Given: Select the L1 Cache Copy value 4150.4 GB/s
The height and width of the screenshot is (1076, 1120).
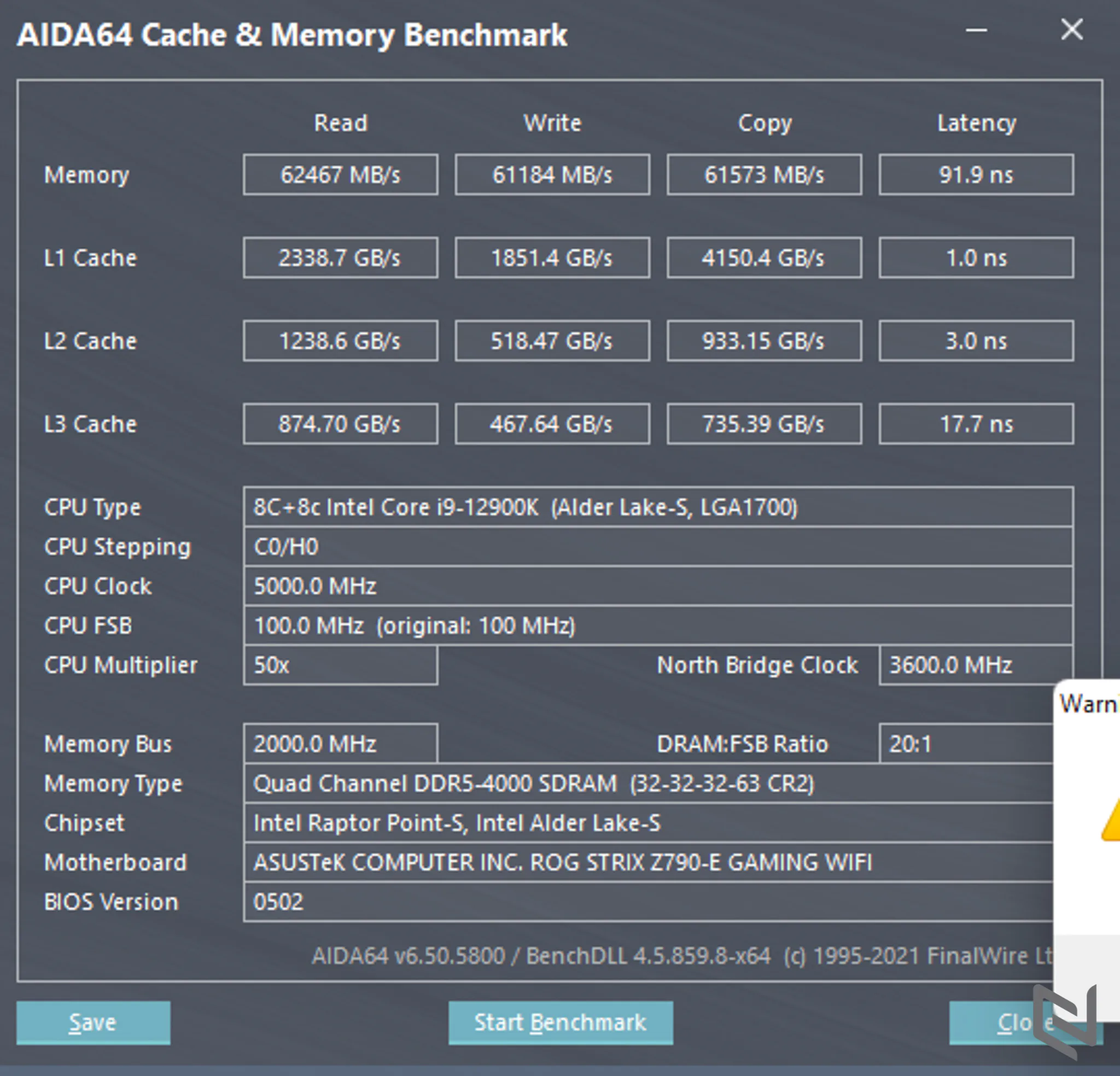Looking at the screenshot, I should click(764, 258).
